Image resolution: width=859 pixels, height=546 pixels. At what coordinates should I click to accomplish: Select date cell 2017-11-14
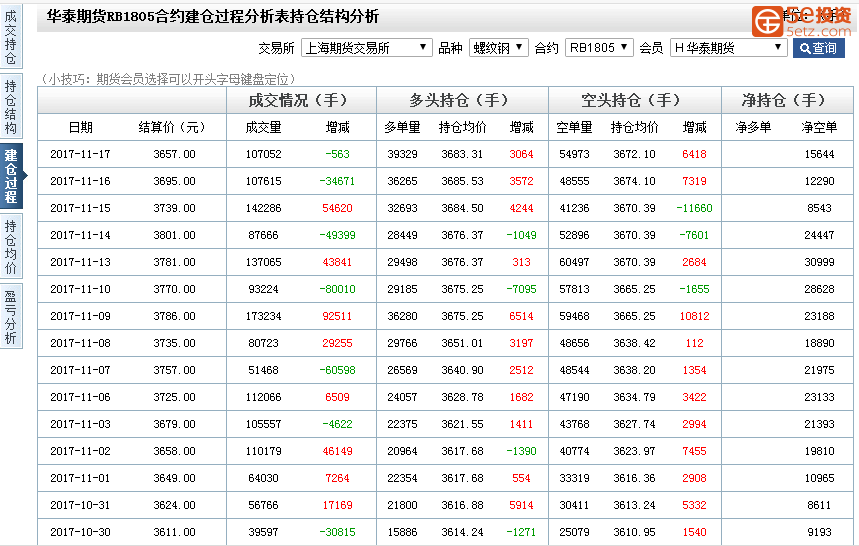(x=81, y=235)
